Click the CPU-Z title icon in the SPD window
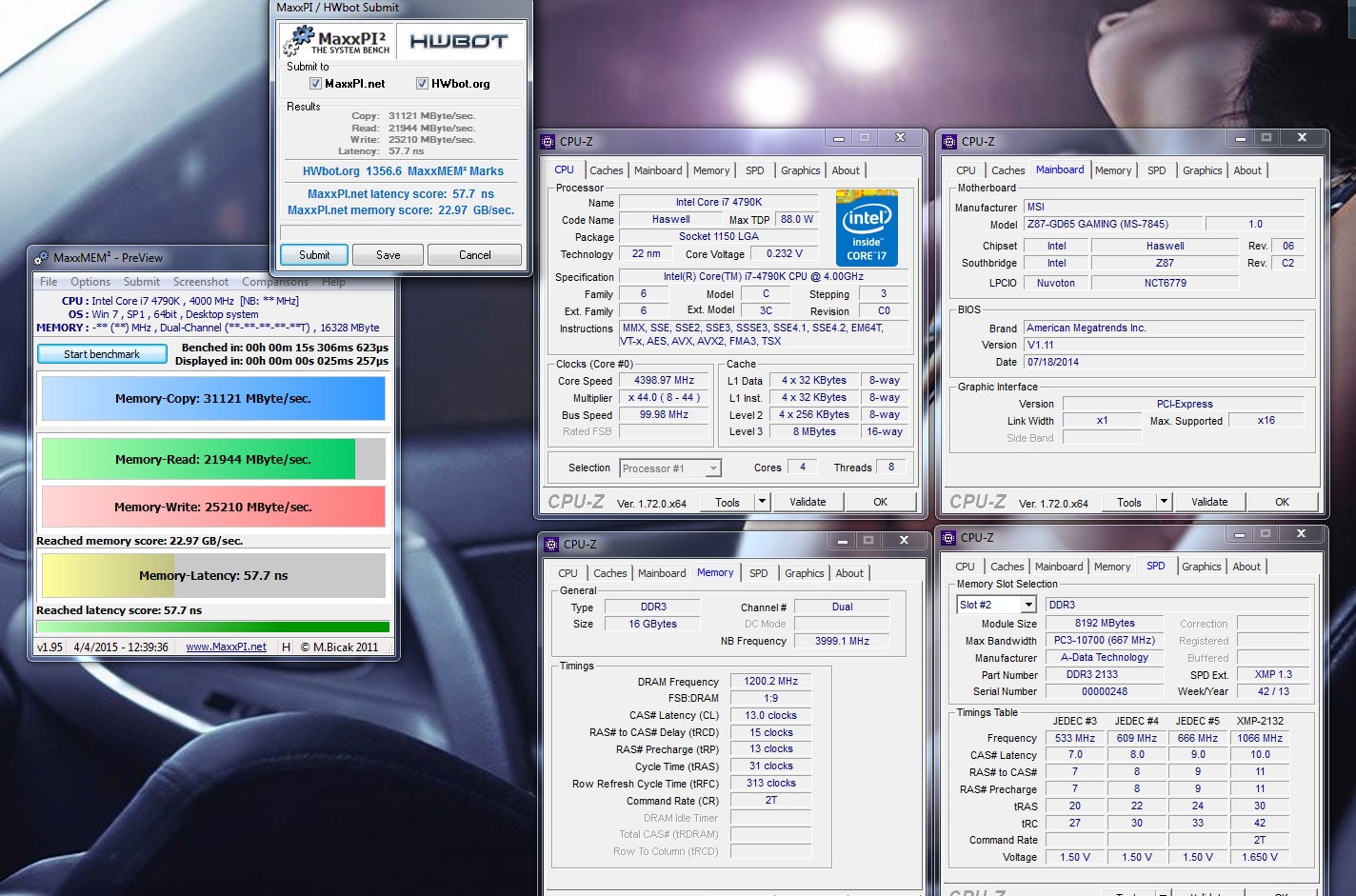Viewport: 1356px width, 896px height. (949, 538)
